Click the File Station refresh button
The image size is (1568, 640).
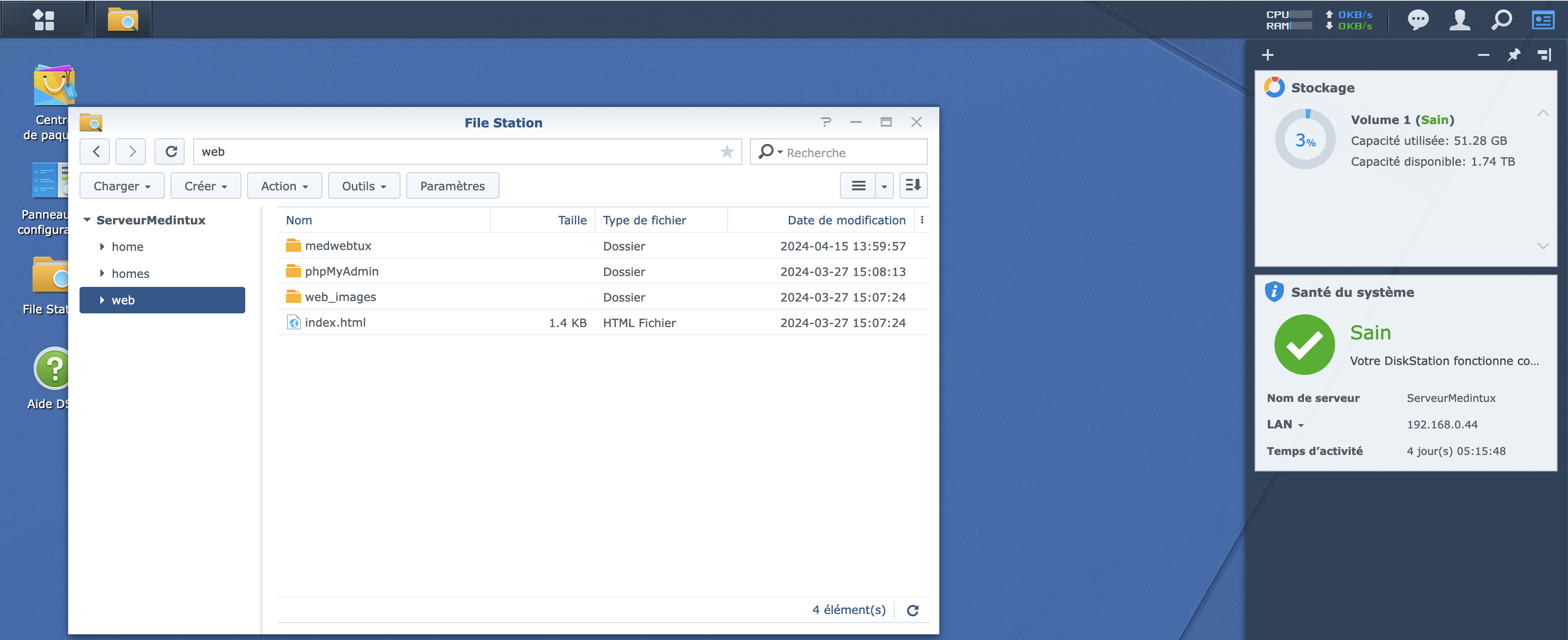171,151
